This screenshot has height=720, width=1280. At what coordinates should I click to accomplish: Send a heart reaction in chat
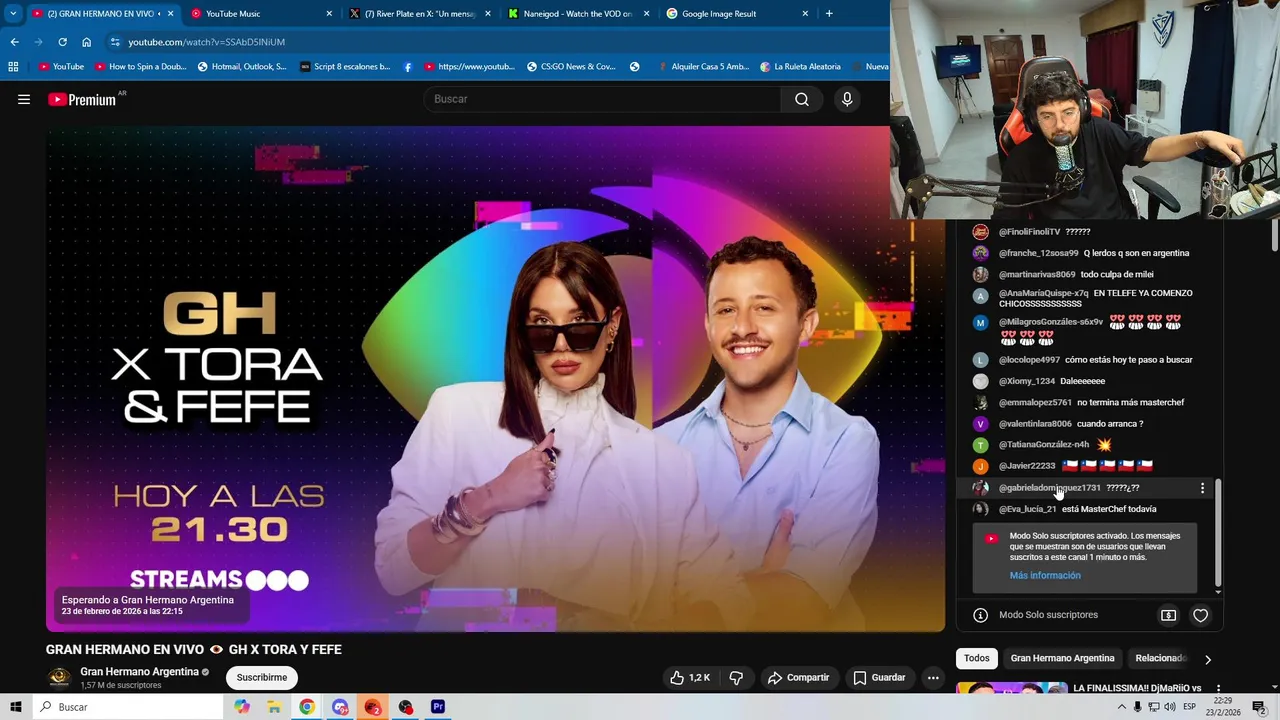[x=1200, y=615]
